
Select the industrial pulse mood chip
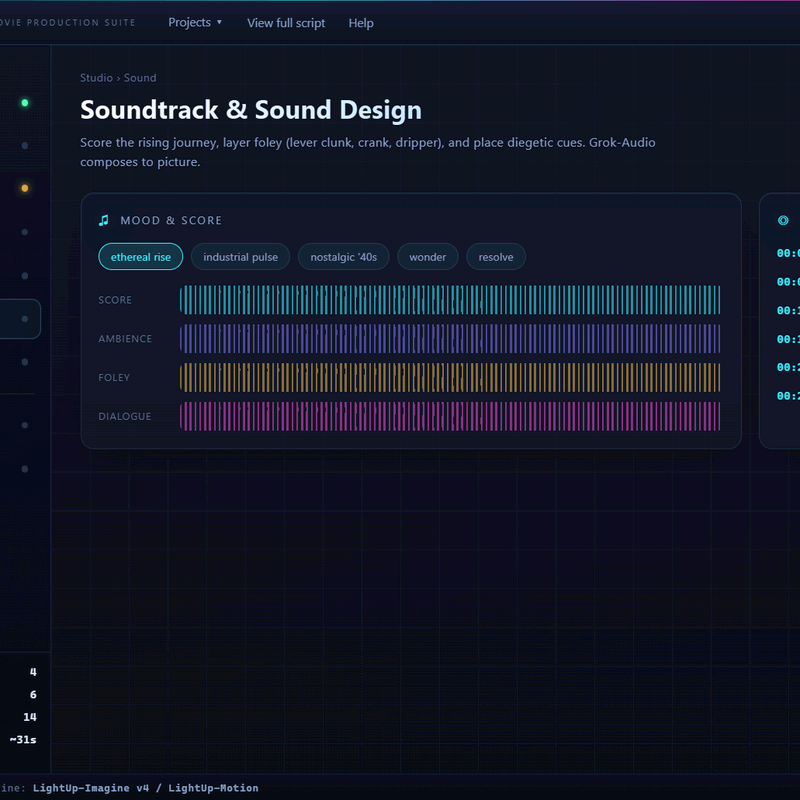click(240, 257)
